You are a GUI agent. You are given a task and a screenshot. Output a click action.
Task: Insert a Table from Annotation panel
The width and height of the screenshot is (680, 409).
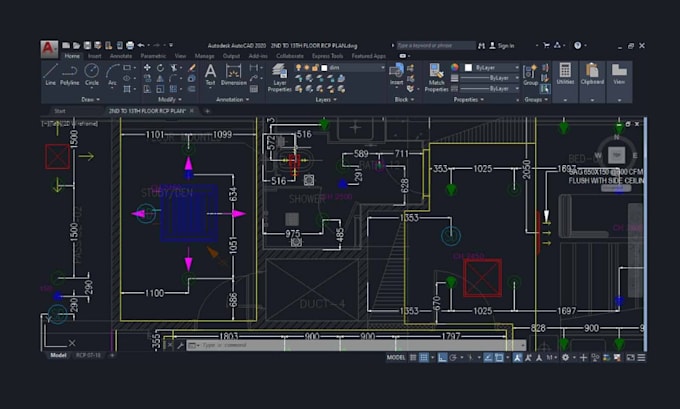(x=254, y=89)
